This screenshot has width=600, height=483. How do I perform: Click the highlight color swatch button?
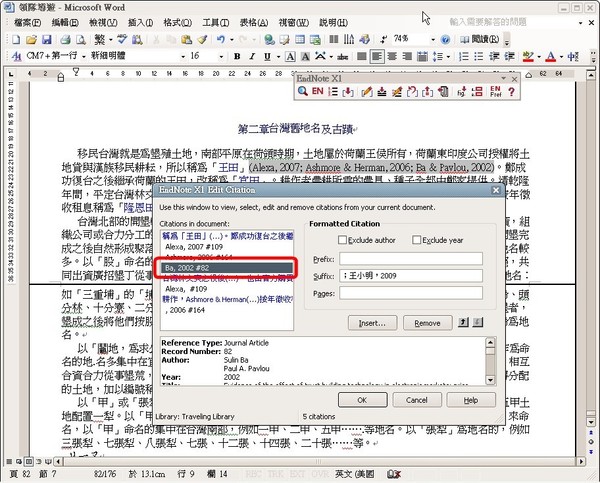[x=528, y=57]
